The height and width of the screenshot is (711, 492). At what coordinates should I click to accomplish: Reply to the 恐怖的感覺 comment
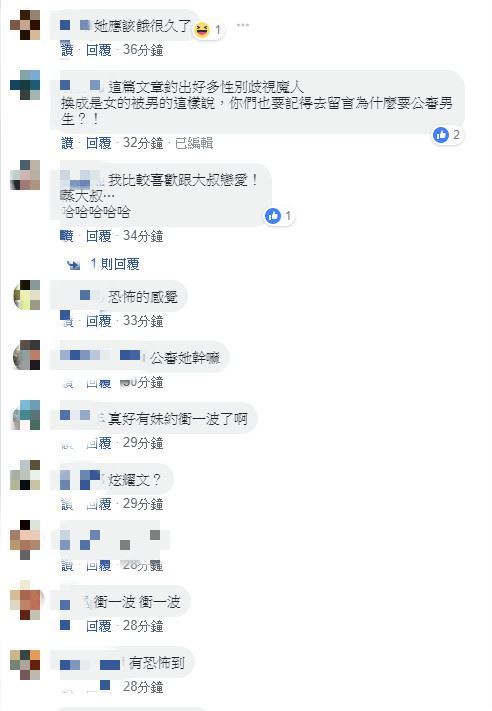coord(98,321)
